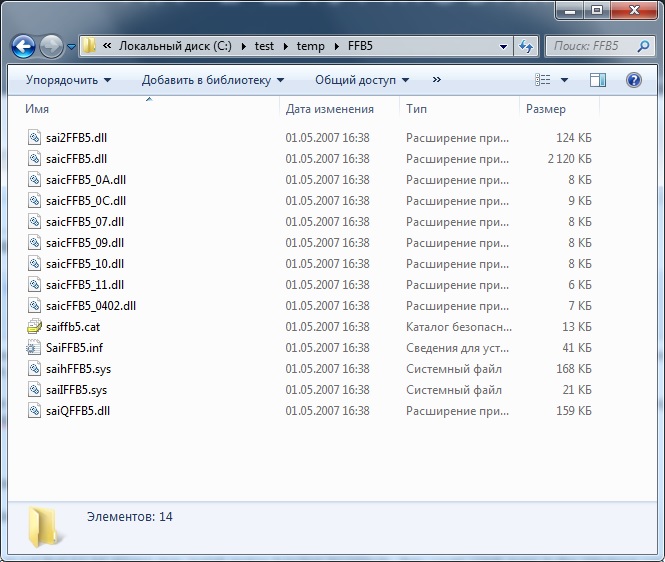Click type Каталог безопасн... cell
Viewport: 665px width, 562px height.
(x=459, y=327)
